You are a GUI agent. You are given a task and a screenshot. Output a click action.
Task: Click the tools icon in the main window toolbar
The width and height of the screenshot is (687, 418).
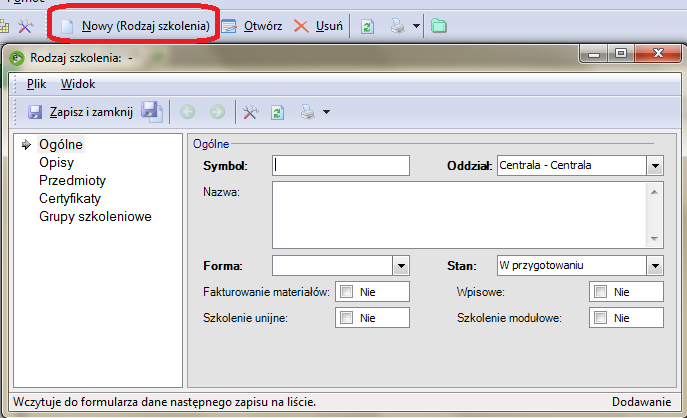(25, 27)
